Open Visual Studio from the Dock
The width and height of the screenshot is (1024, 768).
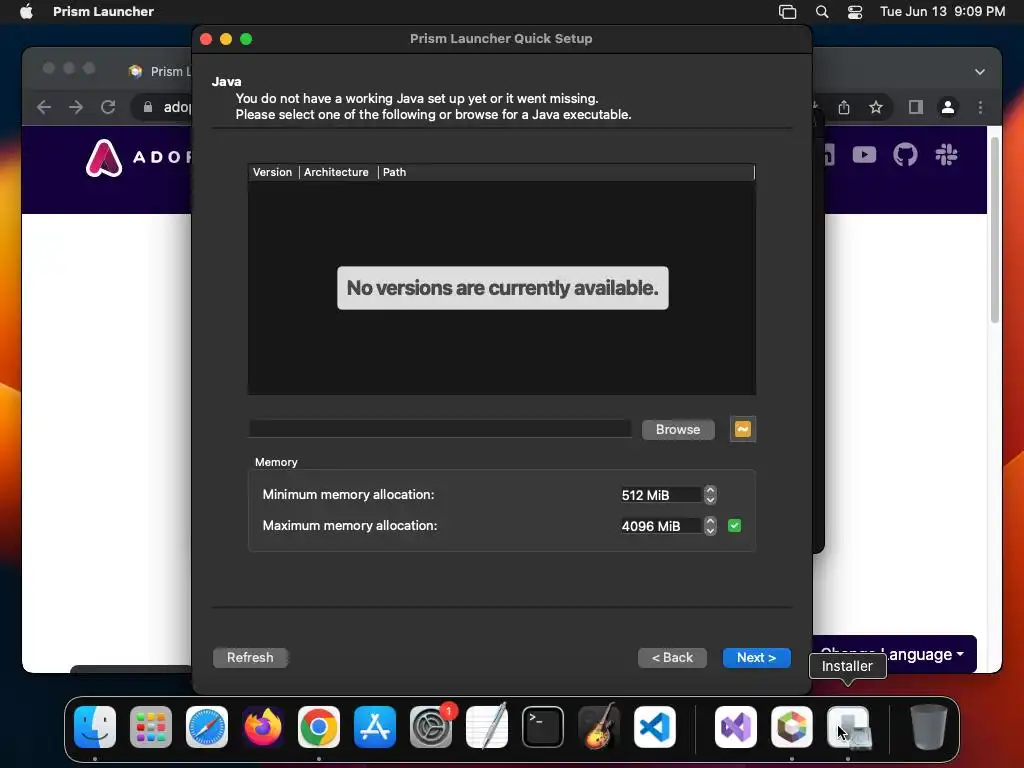736,727
